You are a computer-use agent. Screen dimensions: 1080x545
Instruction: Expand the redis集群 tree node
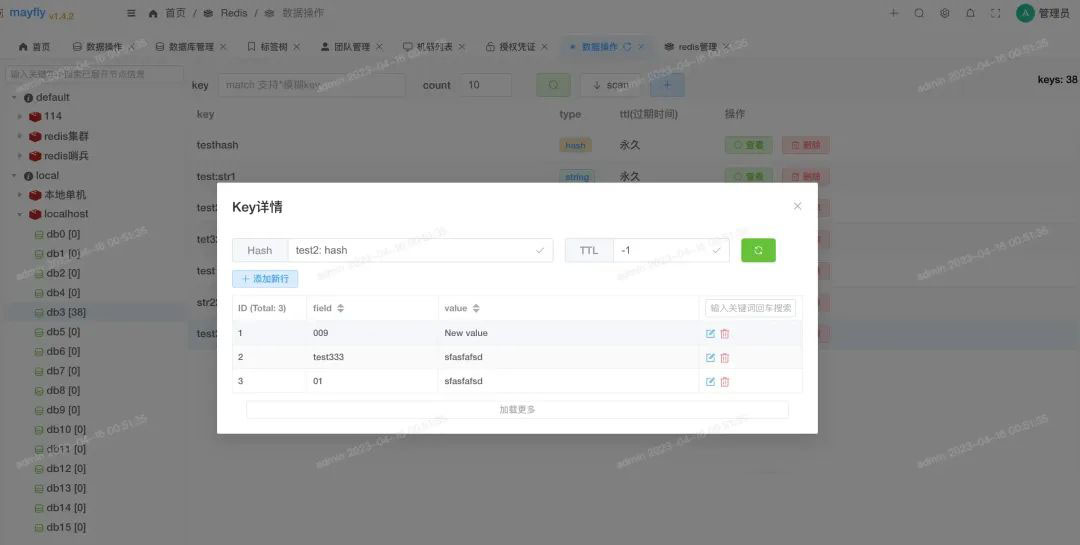tap(20, 136)
